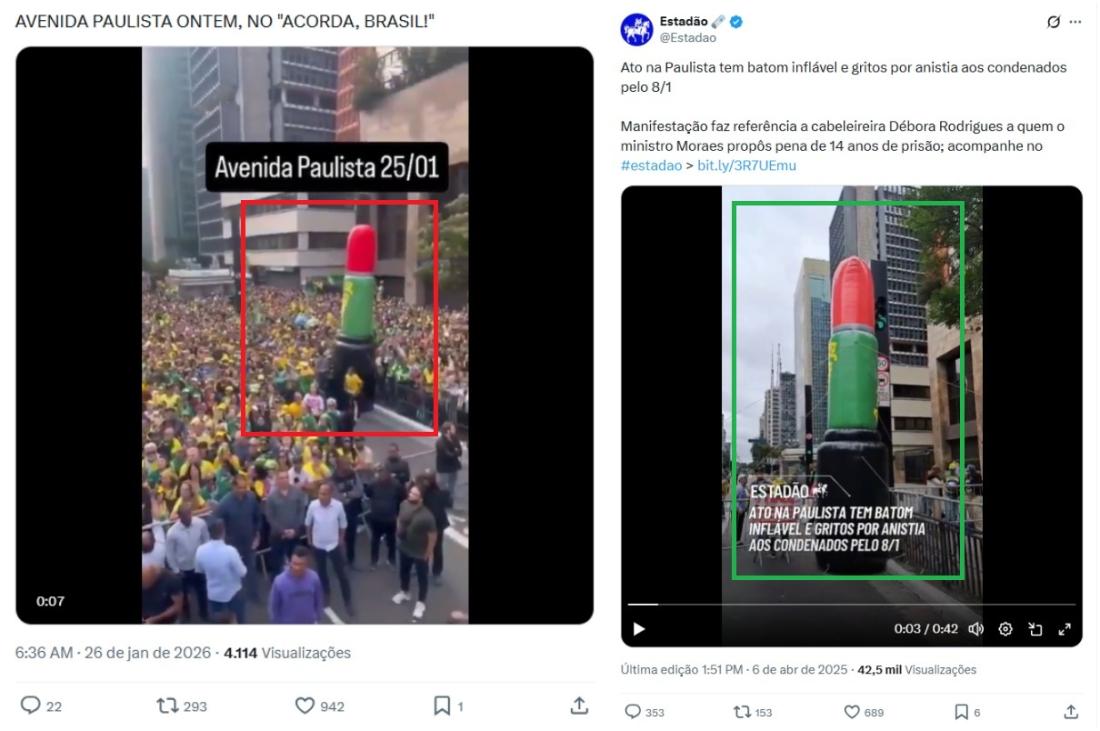
Task: Like the Estadão post with 689 likes
Action: coord(851,711)
